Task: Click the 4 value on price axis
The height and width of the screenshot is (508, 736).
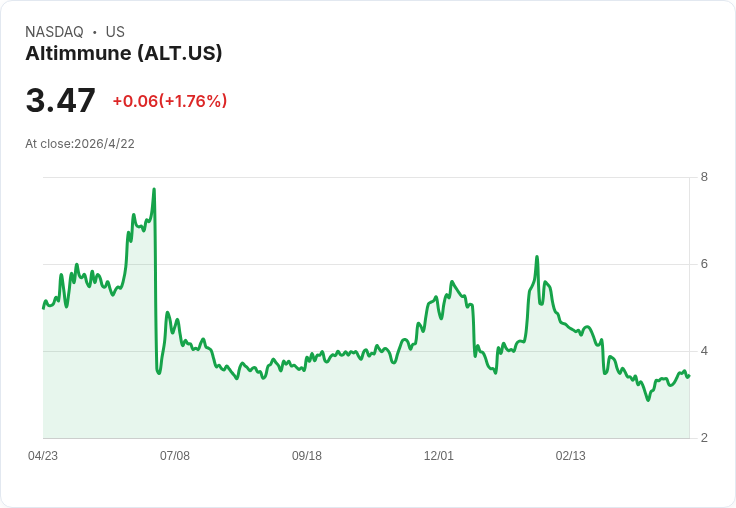Action: 704,351
